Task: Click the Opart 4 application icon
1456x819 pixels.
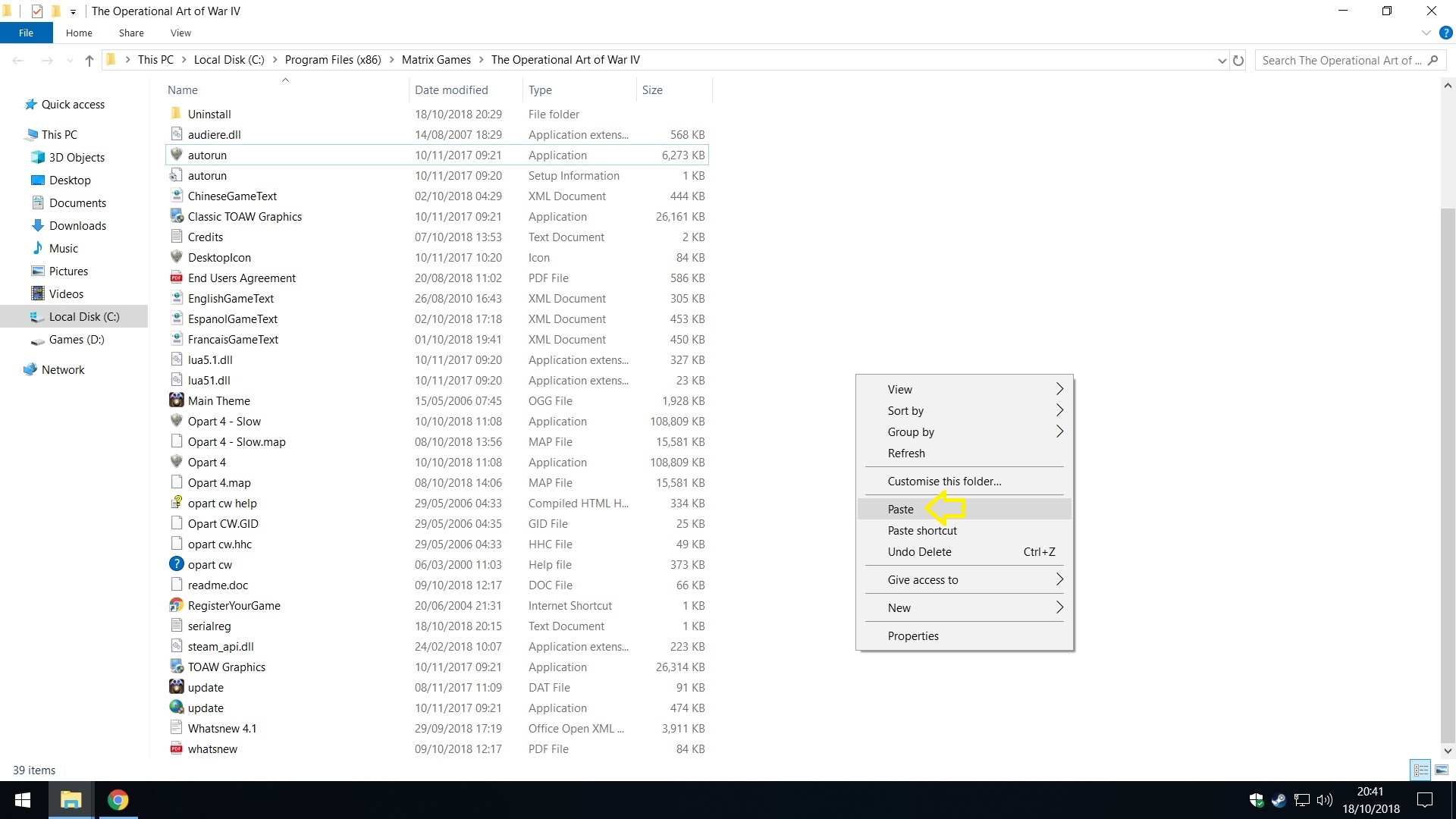Action: point(176,462)
